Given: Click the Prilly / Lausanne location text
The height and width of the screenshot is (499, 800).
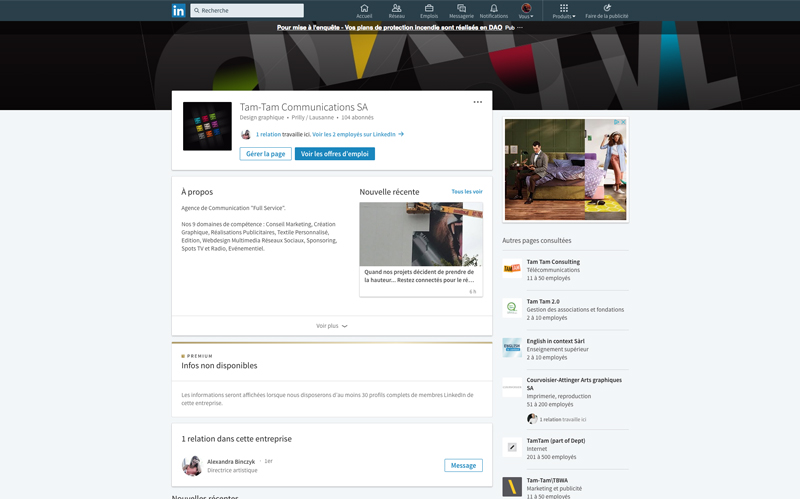Looking at the screenshot, I should pos(312,117).
